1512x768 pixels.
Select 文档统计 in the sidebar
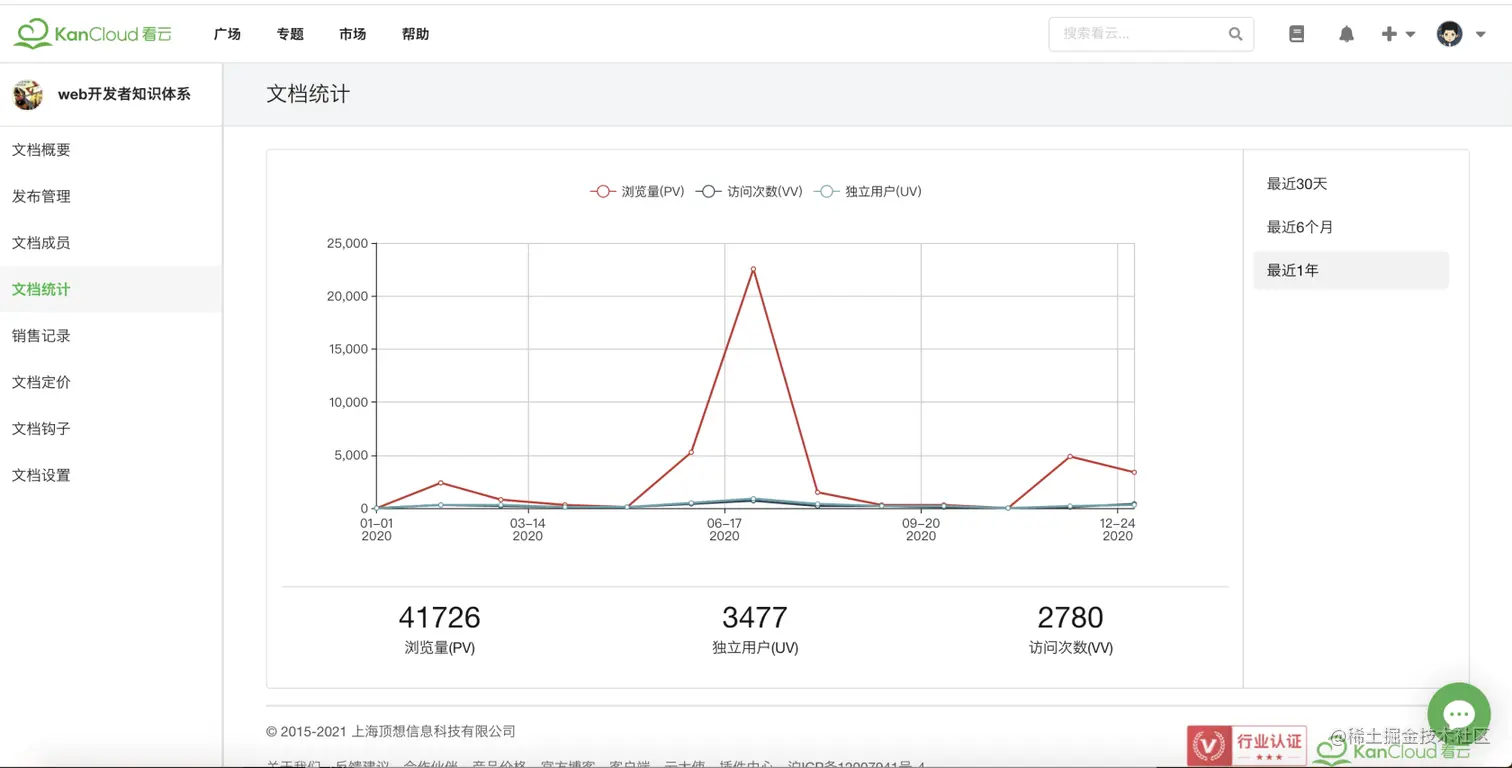coord(111,289)
